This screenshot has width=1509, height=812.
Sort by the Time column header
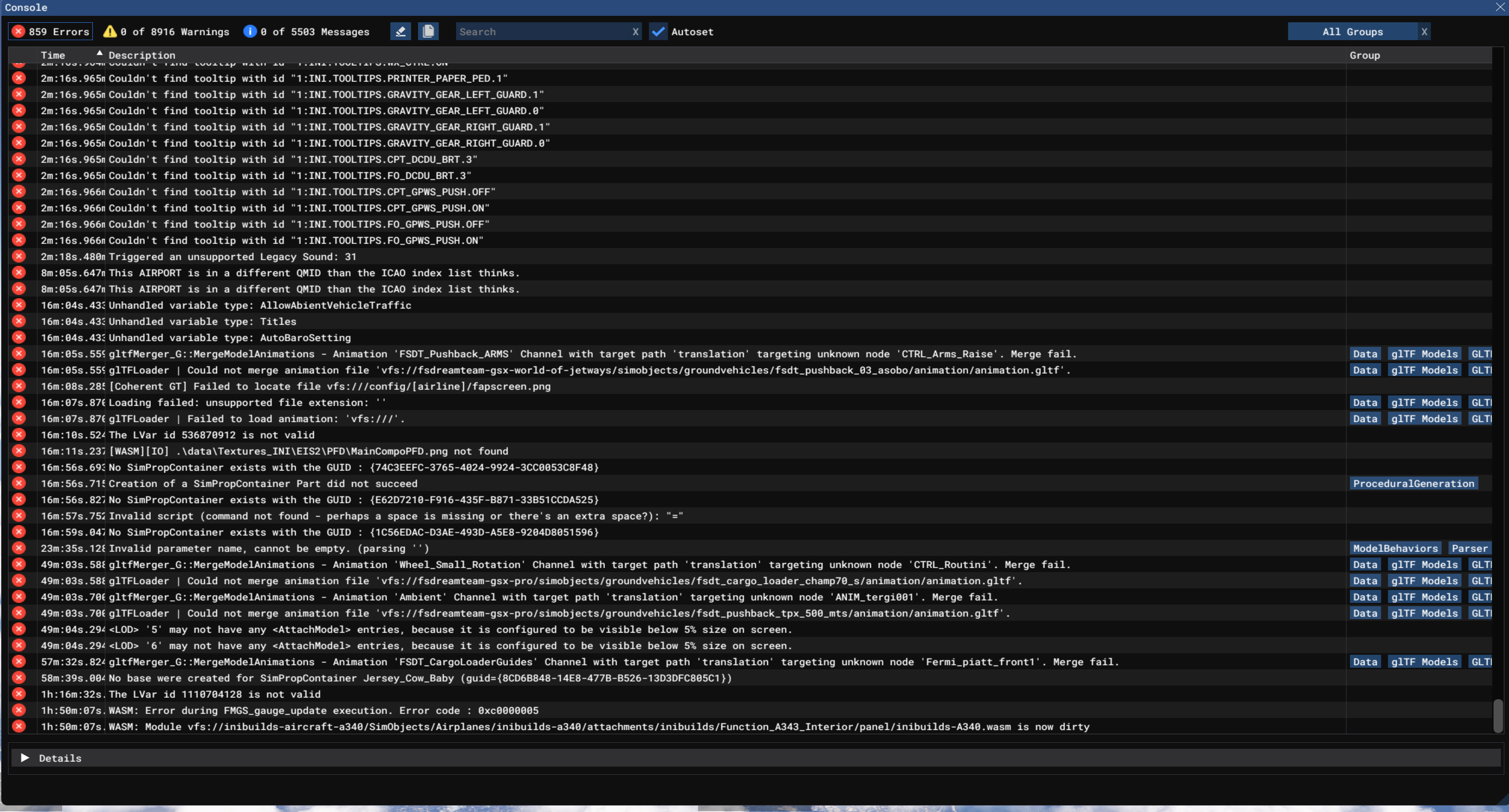[x=53, y=55]
